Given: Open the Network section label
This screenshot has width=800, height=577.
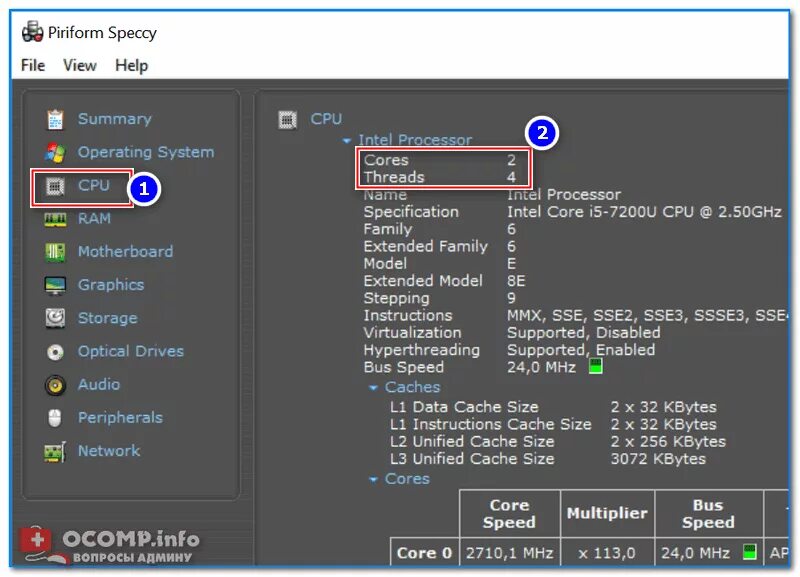Looking at the screenshot, I should [109, 450].
